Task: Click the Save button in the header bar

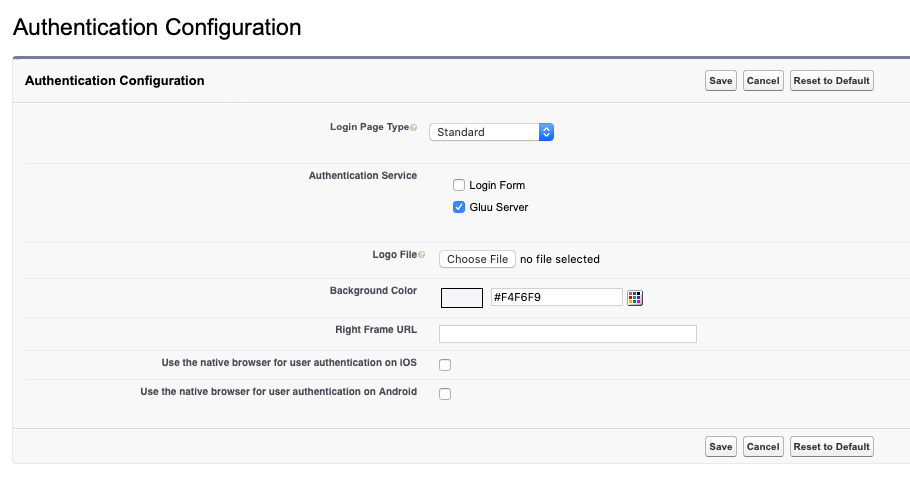Action: 720,81
